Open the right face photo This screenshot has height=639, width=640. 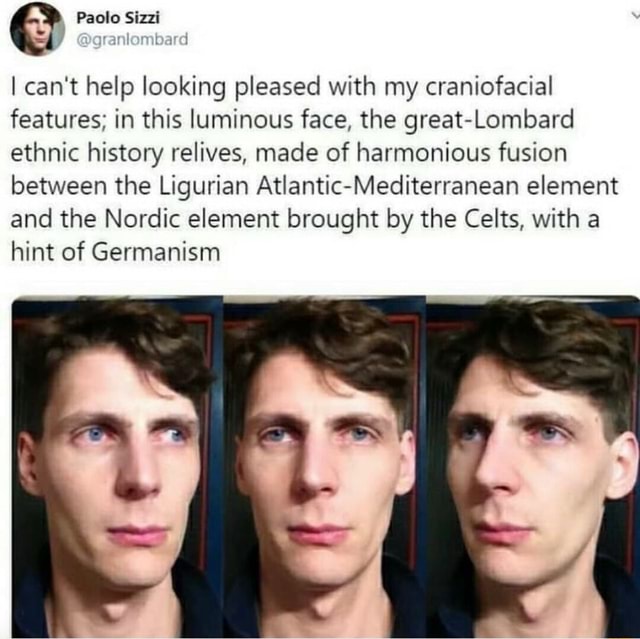pos(533,467)
